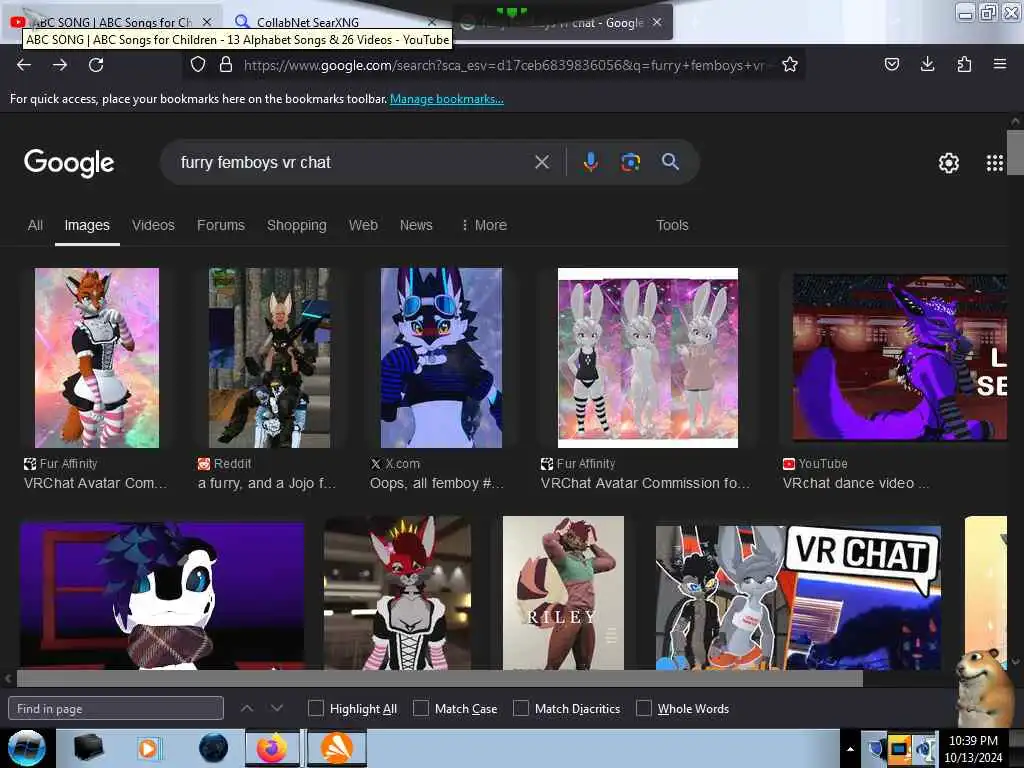Save page to Pocket icon
The image size is (1024, 768).
[891, 64]
